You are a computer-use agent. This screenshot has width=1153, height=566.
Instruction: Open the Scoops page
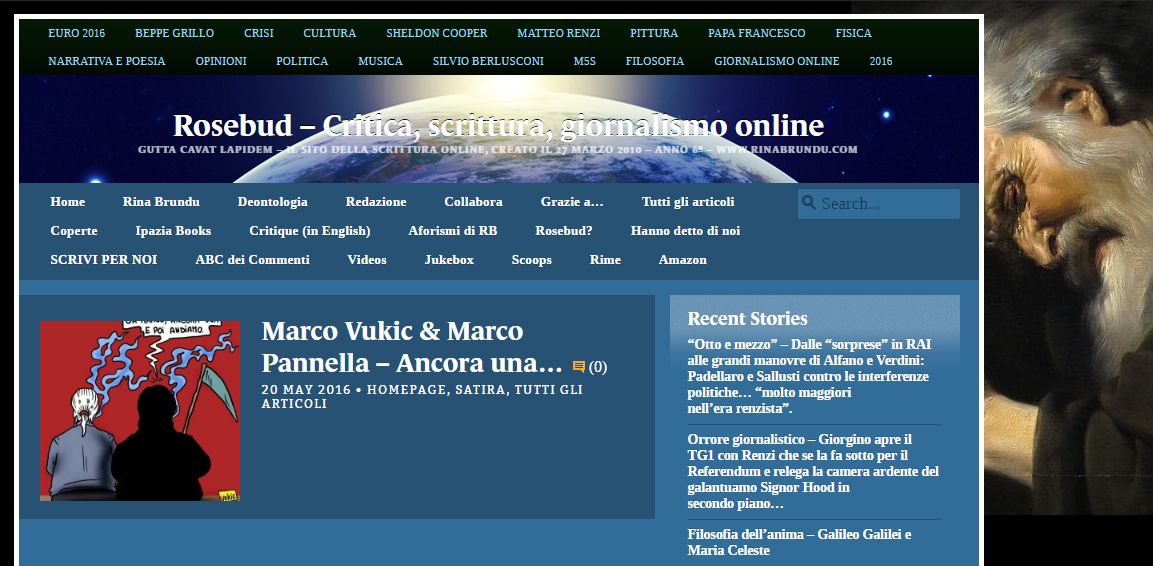click(532, 259)
